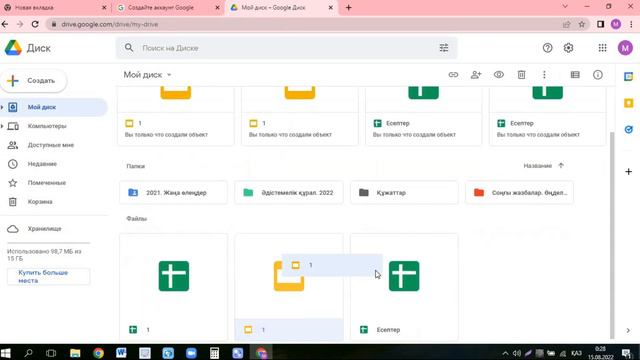Open Google Calendar side panel
The image size is (640, 360).
[x=629, y=76]
